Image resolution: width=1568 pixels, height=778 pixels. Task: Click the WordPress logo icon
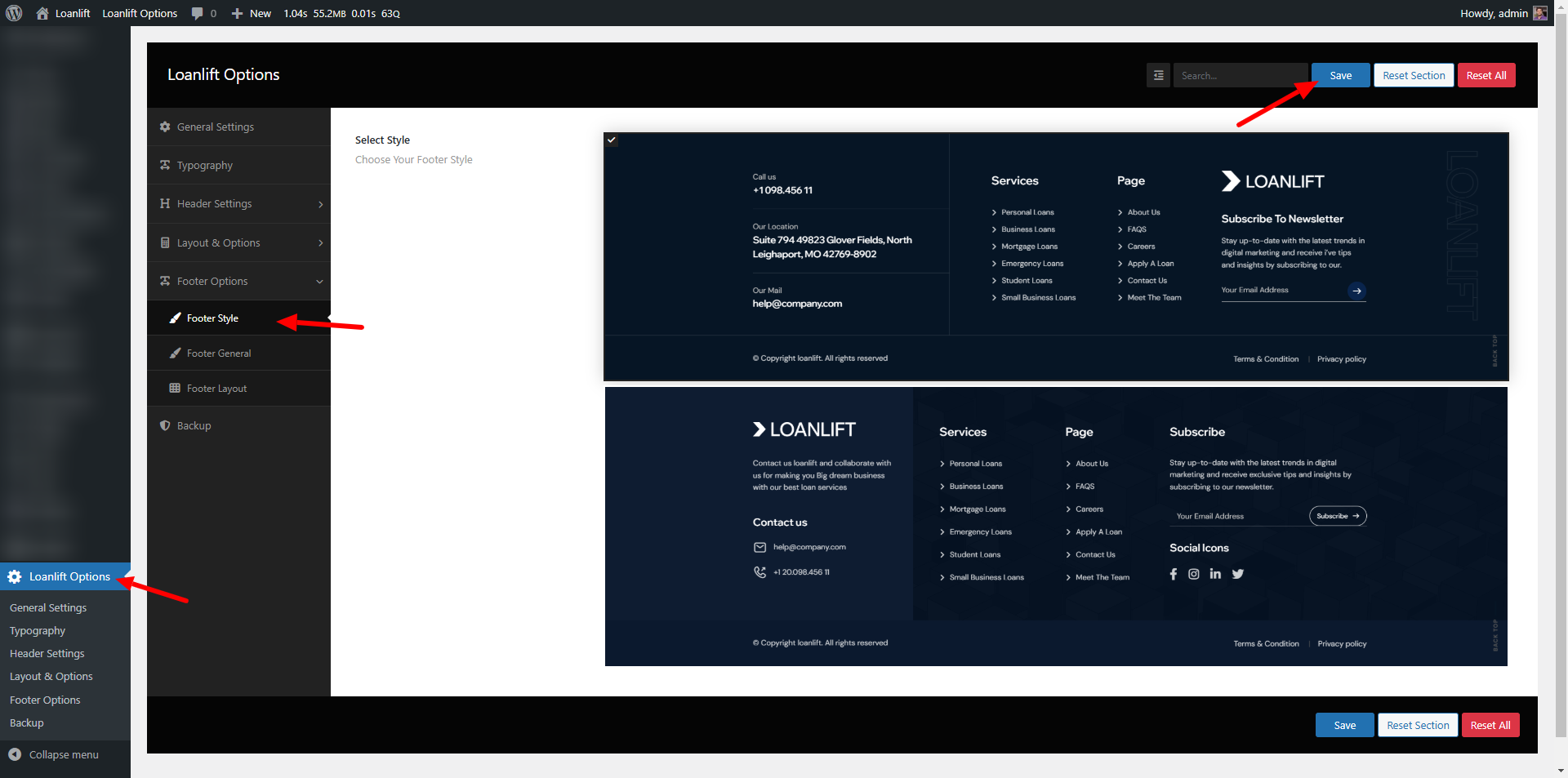coord(14,13)
